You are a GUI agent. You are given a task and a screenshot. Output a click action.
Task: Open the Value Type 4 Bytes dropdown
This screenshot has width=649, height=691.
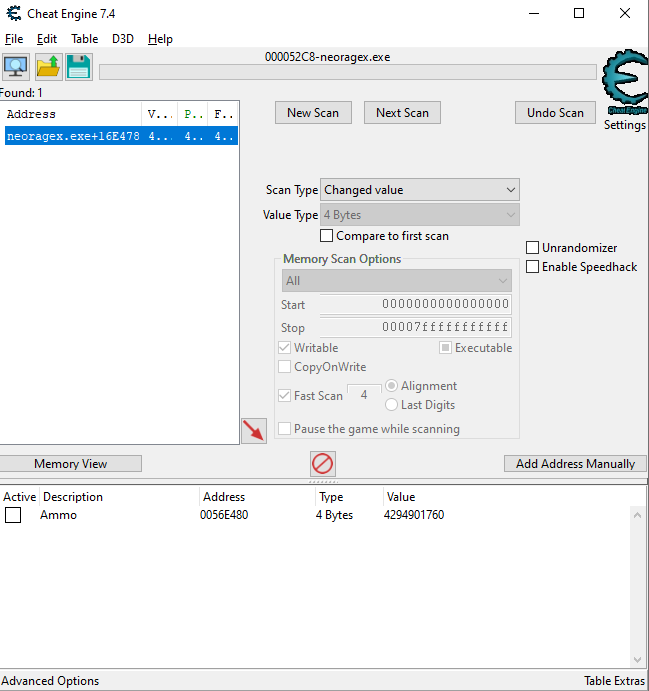point(420,215)
